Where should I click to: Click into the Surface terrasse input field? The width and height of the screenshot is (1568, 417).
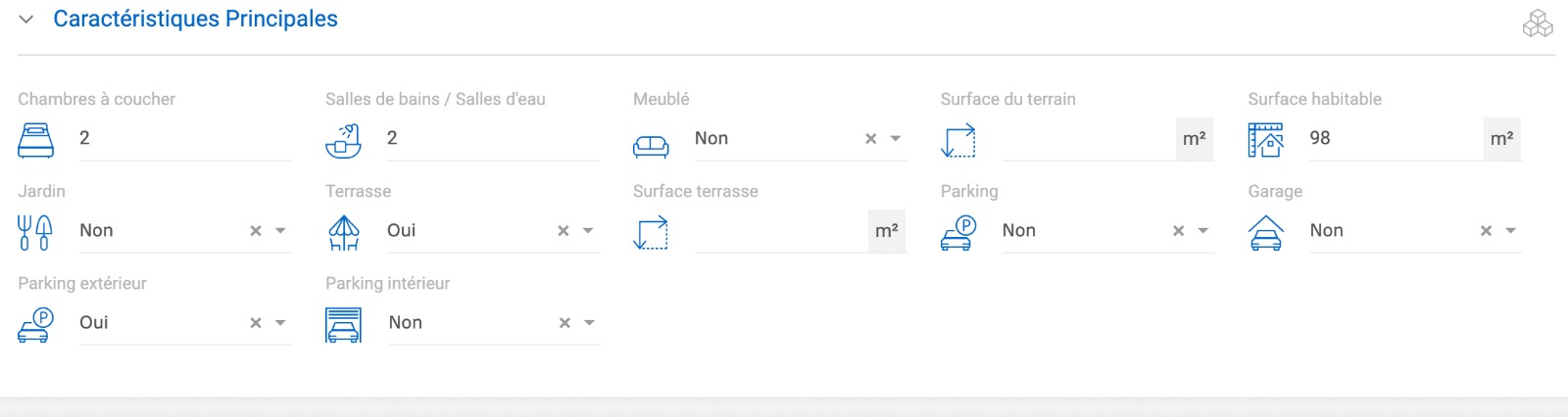tap(781, 231)
